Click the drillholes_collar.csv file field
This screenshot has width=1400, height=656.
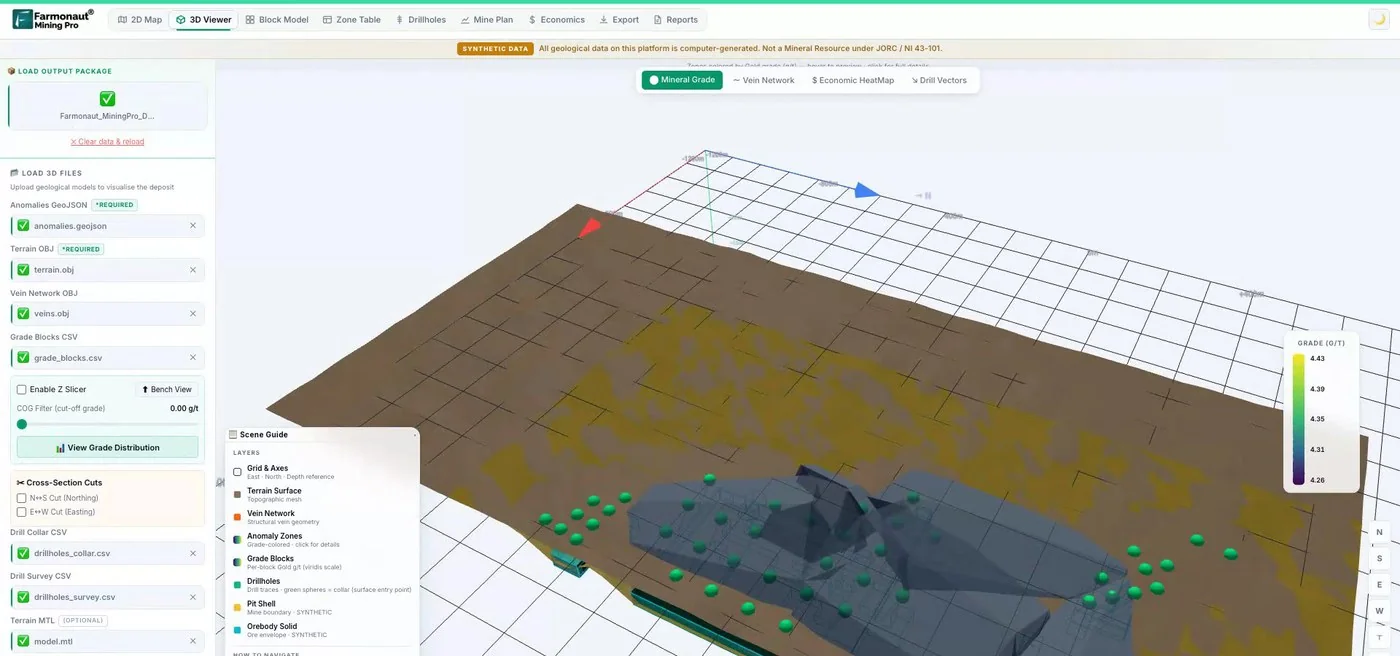pyautogui.click(x=107, y=553)
